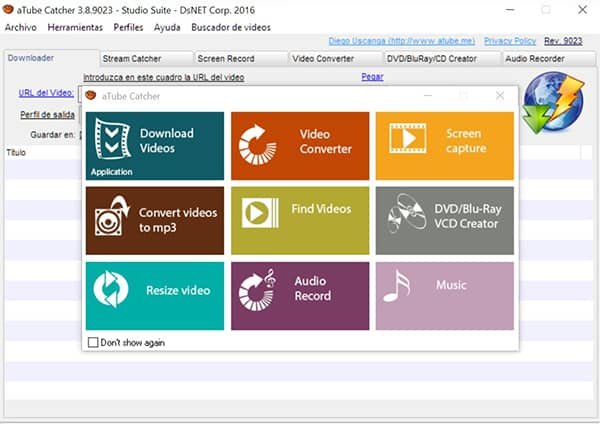Select the Video Converter text on orange tile
The image size is (600, 424).
pos(325,141)
